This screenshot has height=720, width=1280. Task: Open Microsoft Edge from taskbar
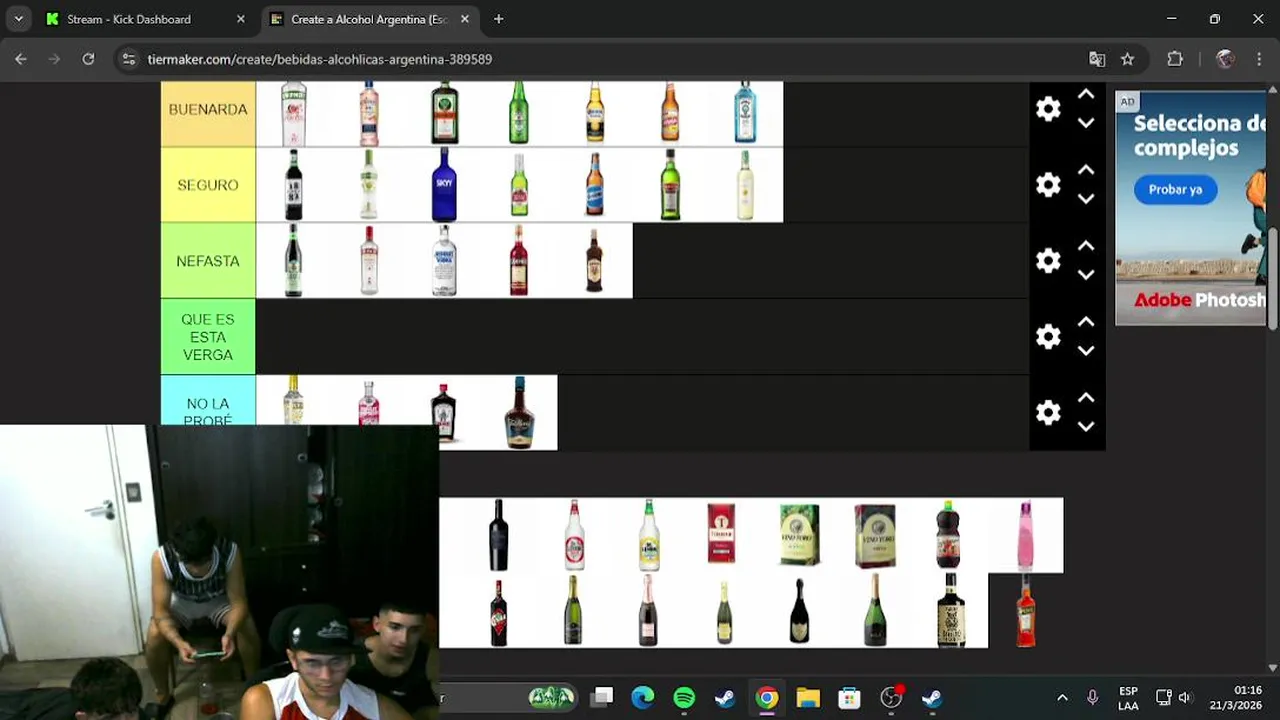642,697
